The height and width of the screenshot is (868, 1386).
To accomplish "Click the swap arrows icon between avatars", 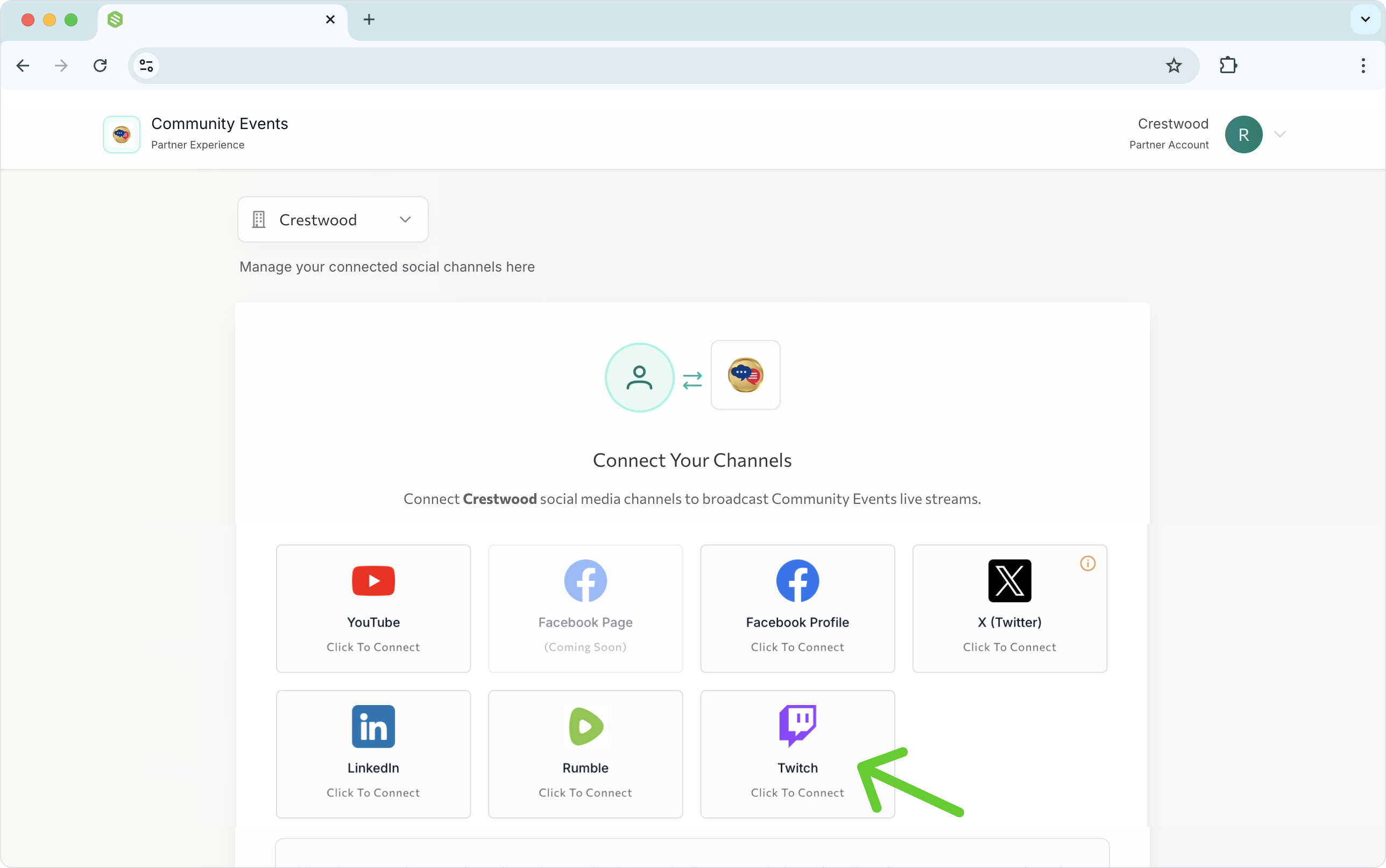I will coord(692,380).
